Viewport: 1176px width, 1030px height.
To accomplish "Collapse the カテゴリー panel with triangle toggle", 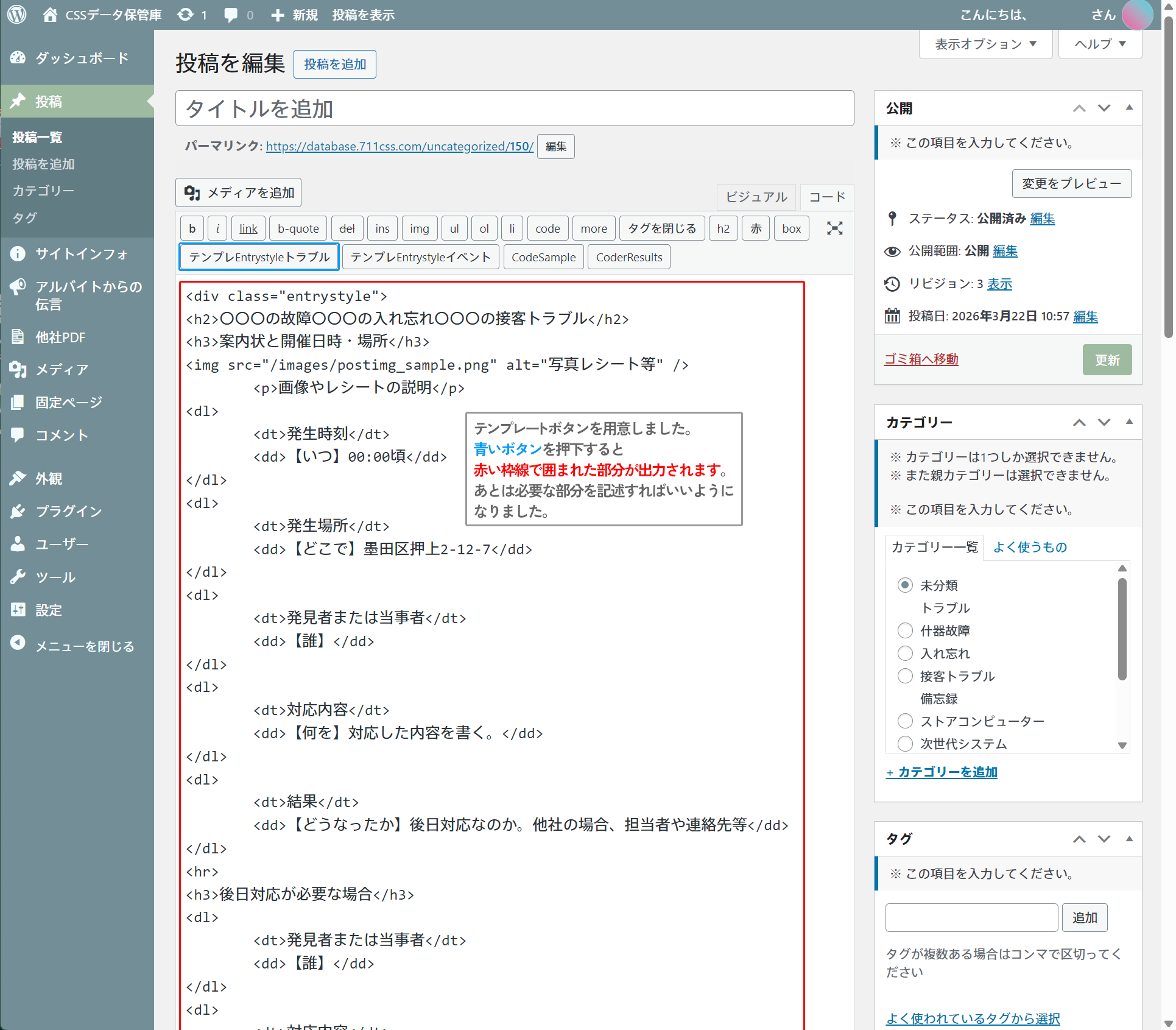I will 1129,422.
